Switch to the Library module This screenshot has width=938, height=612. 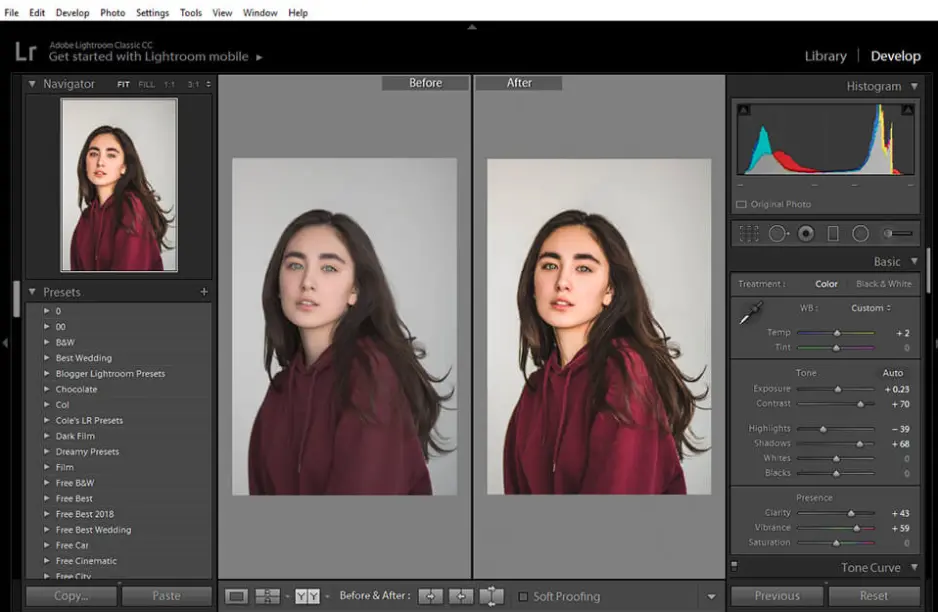[825, 56]
